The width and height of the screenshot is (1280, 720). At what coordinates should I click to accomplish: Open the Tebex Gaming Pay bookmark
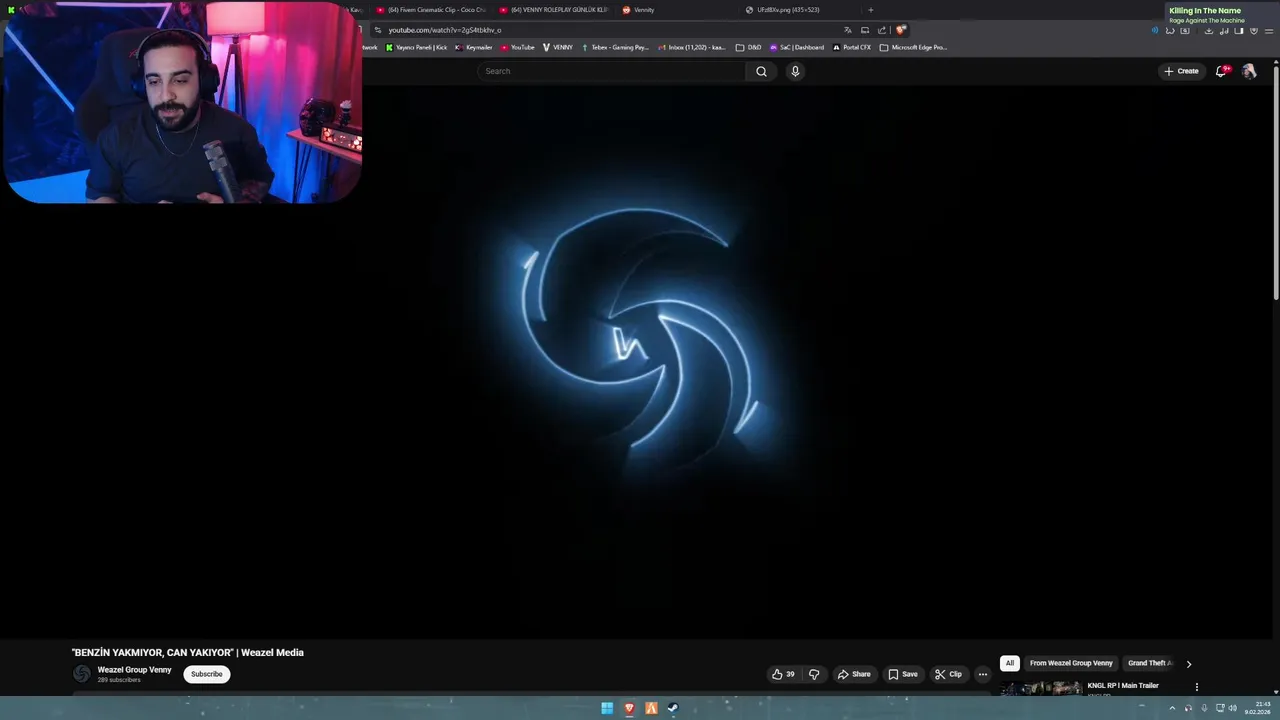tap(615, 47)
